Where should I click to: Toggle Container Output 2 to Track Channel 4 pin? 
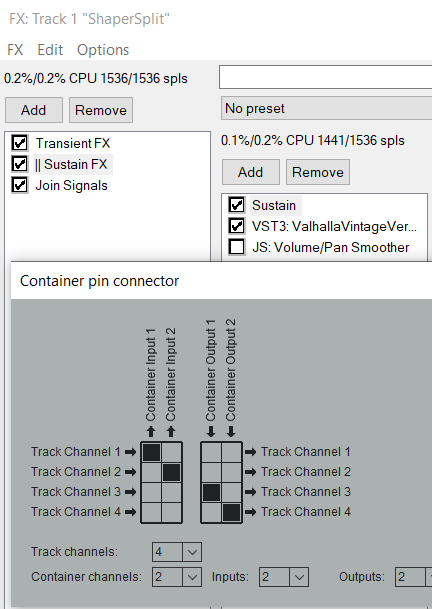tap(232, 513)
